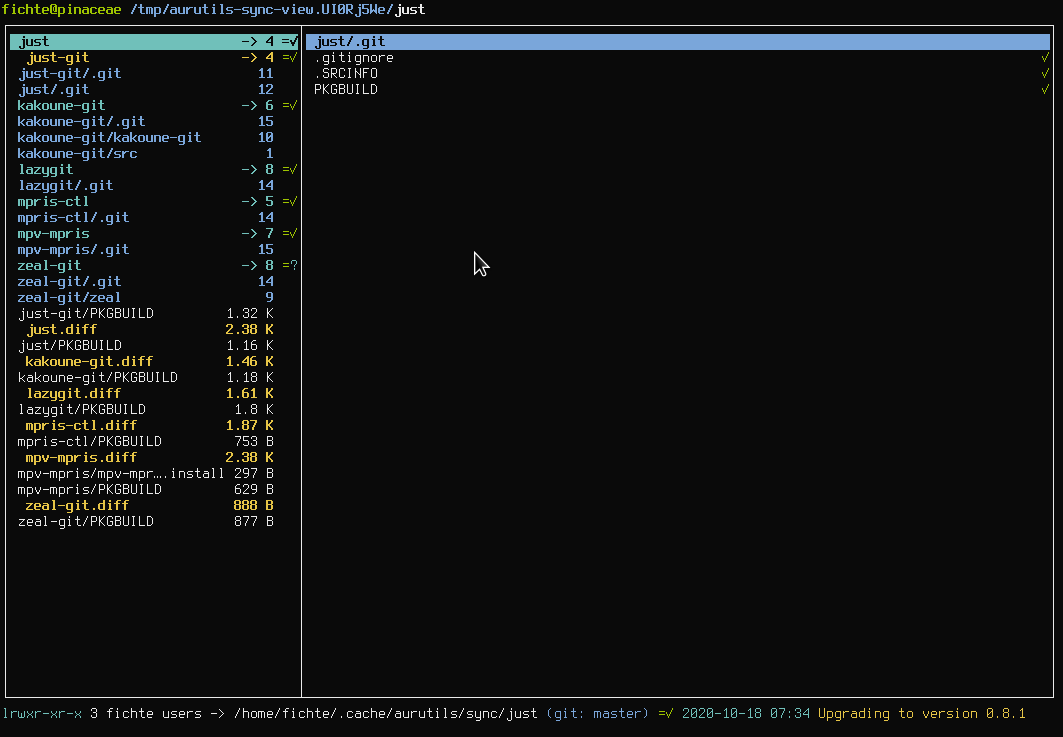Select the 'just-git' directory entry
The image size is (1063, 737).
154,58
